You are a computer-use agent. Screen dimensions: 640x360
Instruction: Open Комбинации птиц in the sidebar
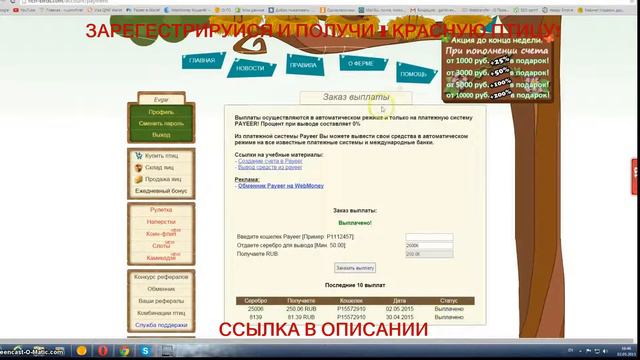coord(161,313)
